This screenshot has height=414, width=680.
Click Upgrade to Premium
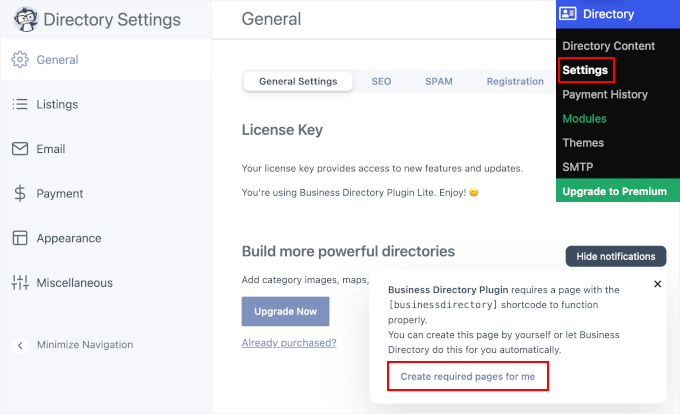pos(618,191)
